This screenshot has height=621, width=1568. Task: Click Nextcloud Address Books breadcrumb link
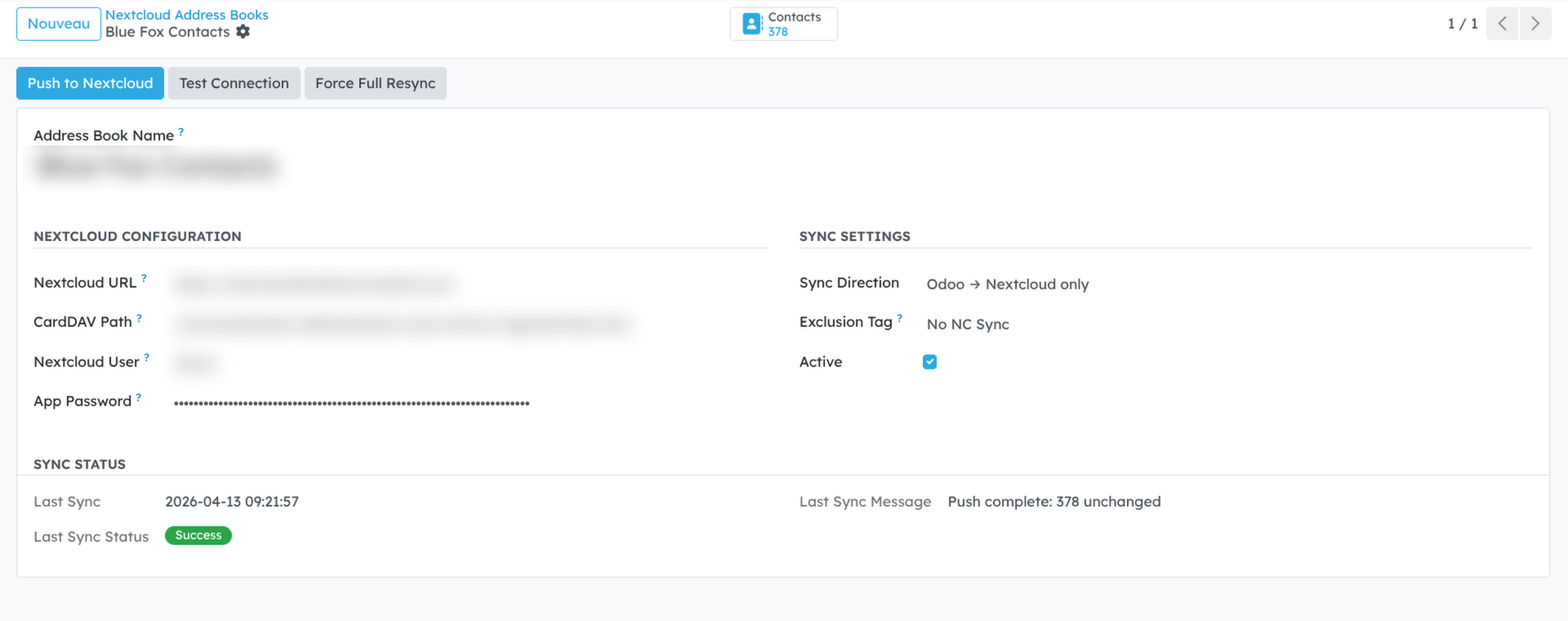(x=186, y=15)
